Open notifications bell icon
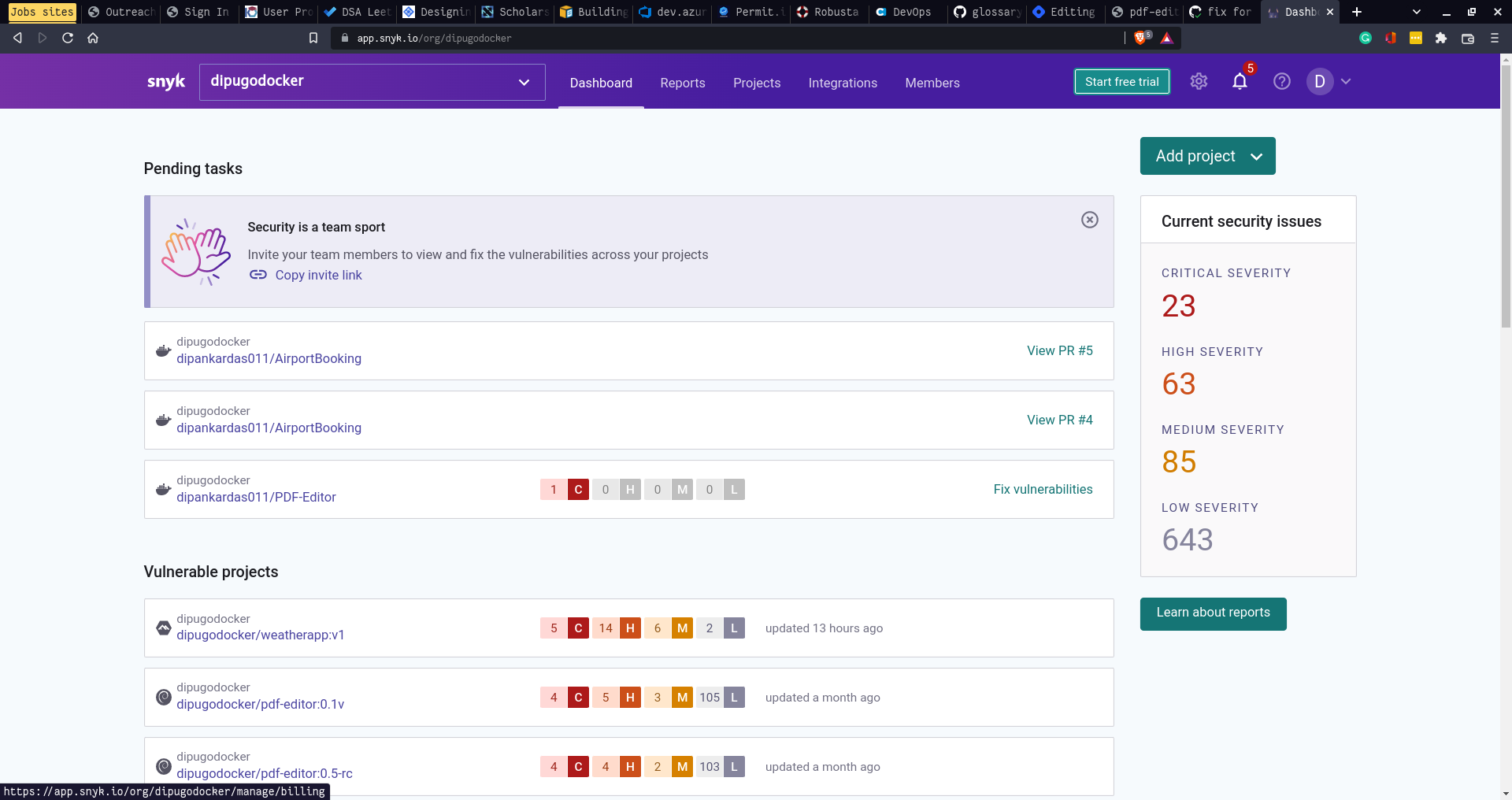The image size is (1512, 800). click(x=1240, y=81)
